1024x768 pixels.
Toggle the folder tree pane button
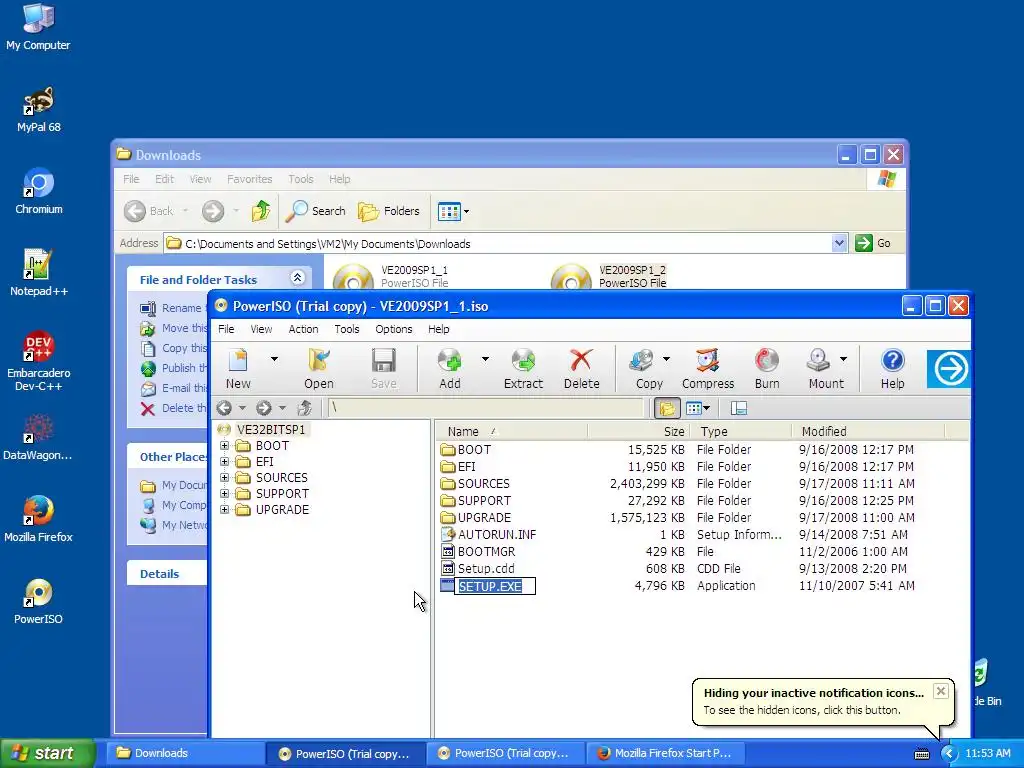pos(667,408)
